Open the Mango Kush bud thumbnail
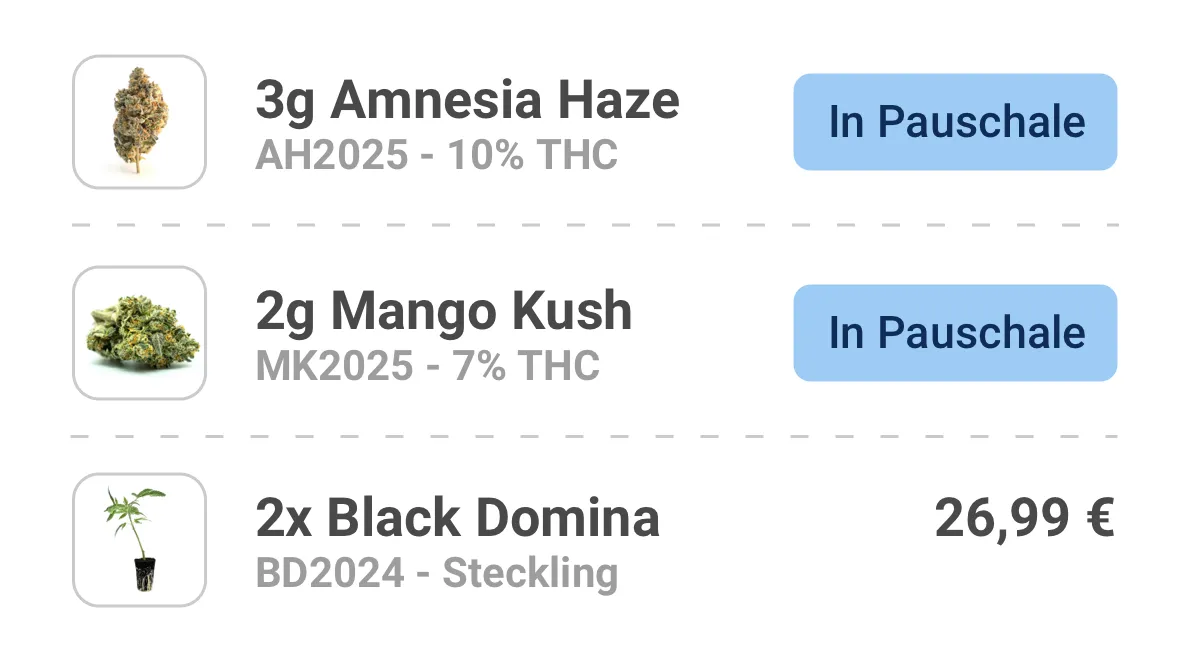The height and width of the screenshot is (666, 1191). [139, 333]
